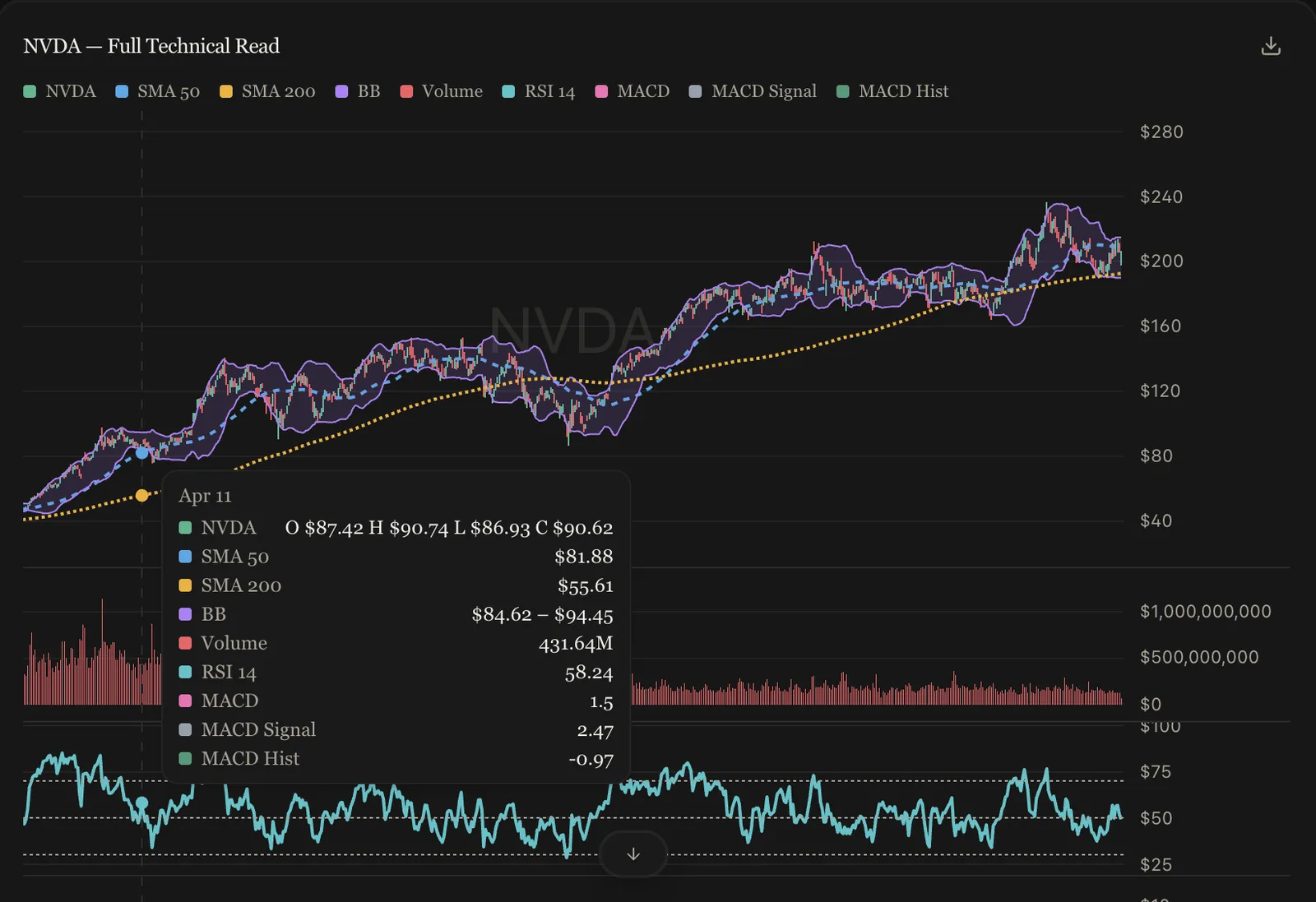1316x902 pixels.
Task: Toggle the SMA 50 legend item
Action: [158, 91]
